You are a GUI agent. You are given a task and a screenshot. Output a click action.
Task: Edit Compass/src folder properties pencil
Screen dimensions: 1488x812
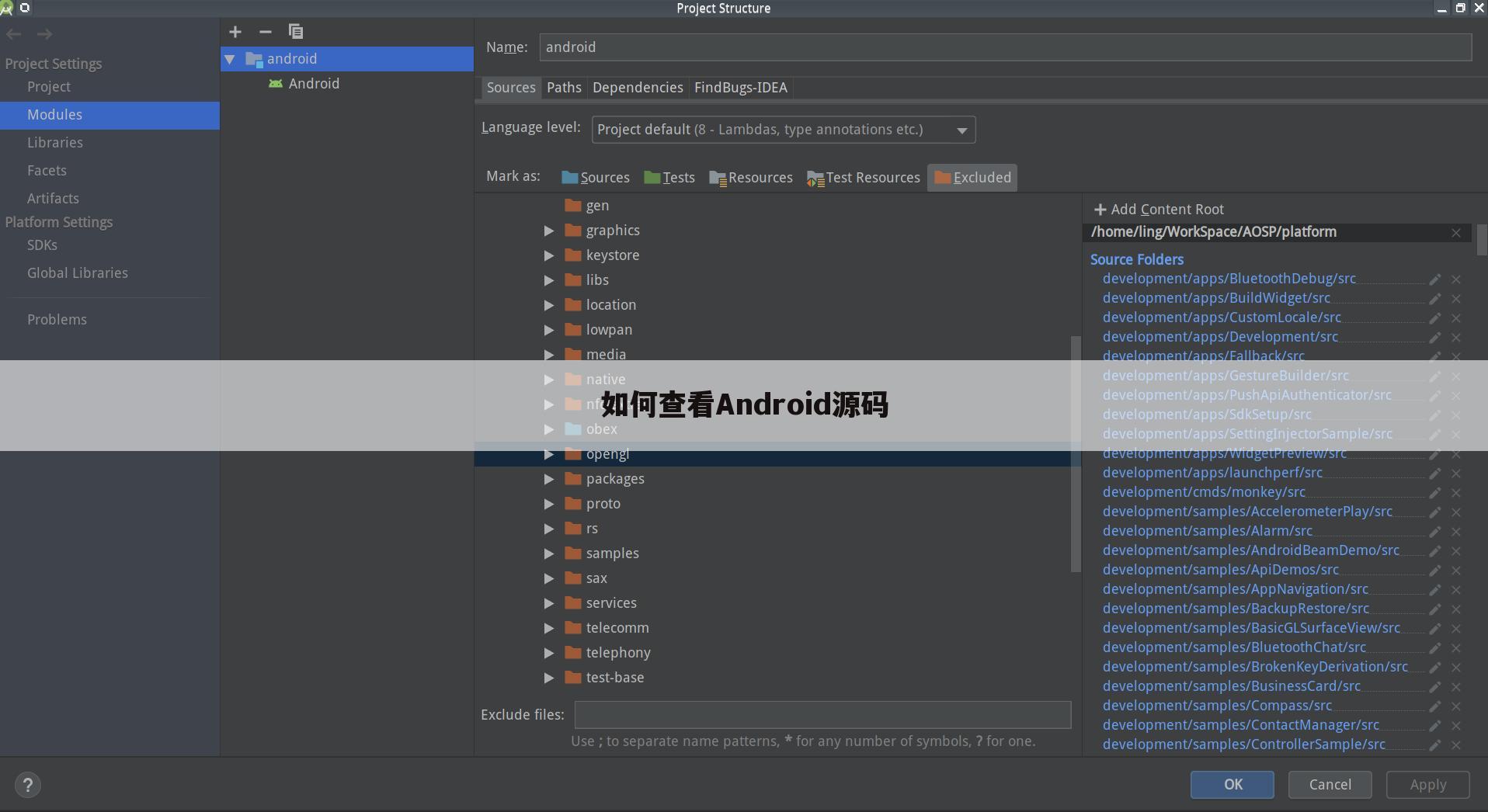(x=1435, y=706)
